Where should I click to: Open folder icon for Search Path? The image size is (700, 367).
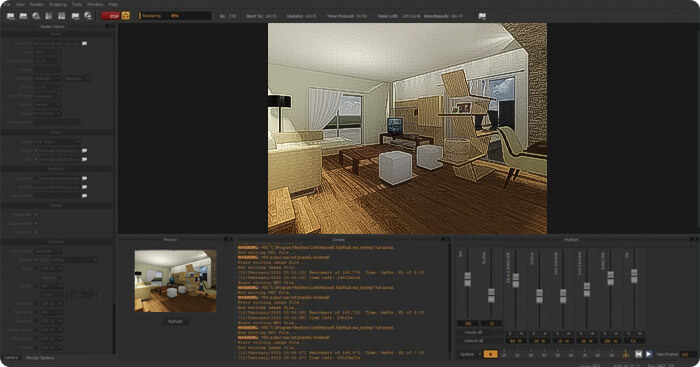tap(84, 196)
